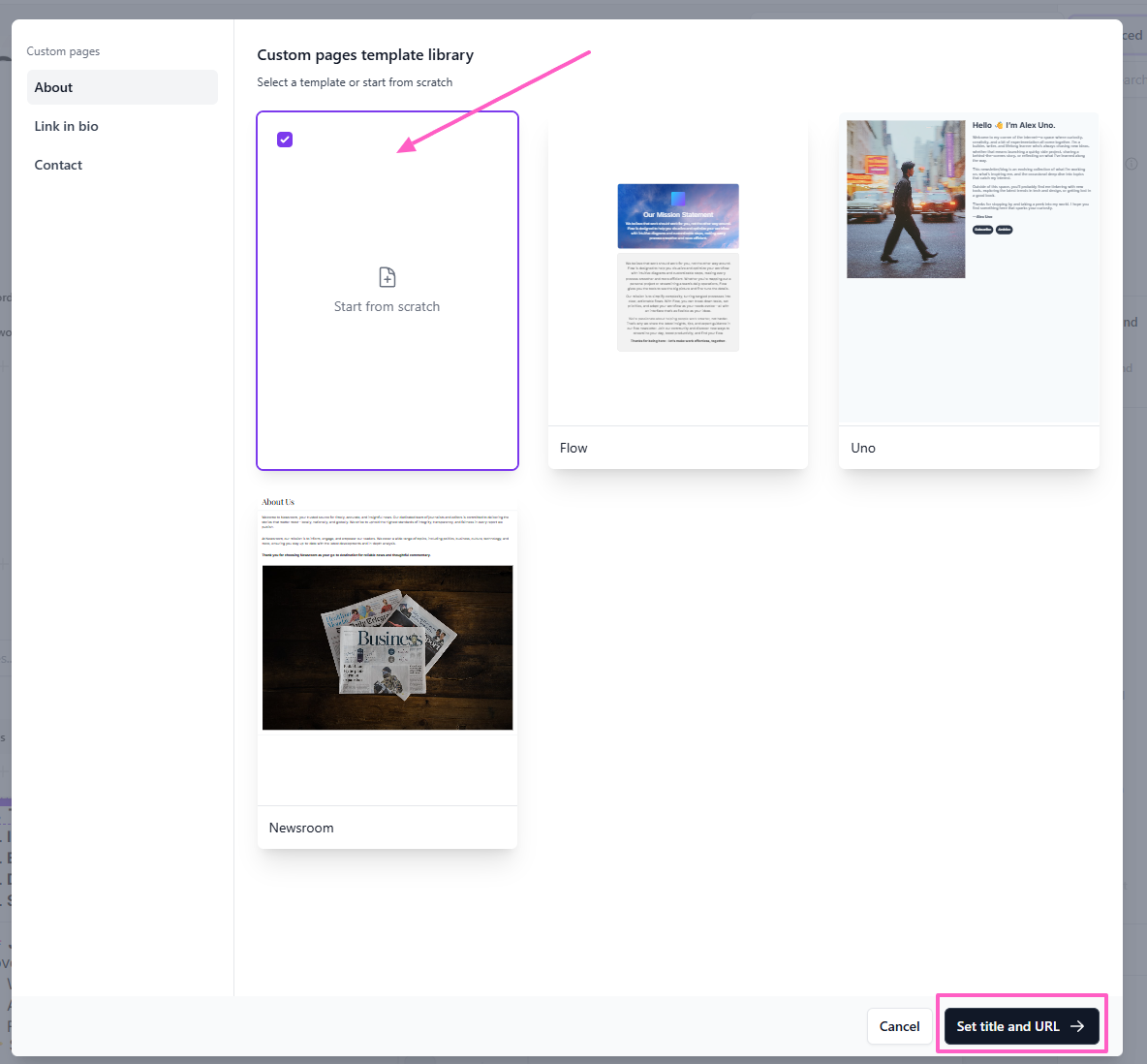Click the first dark pill button in Uno preview

coord(982,230)
